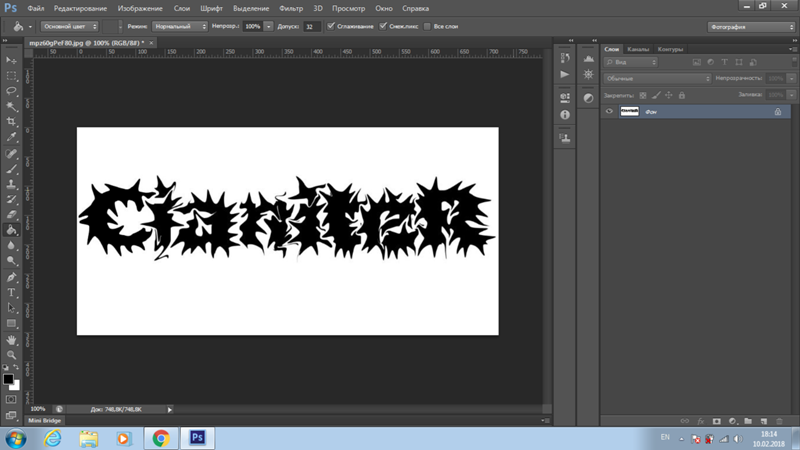Screen dimensions: 800x450
Task: Open the Фотография workspace dropdown
Action: (751, 27)
